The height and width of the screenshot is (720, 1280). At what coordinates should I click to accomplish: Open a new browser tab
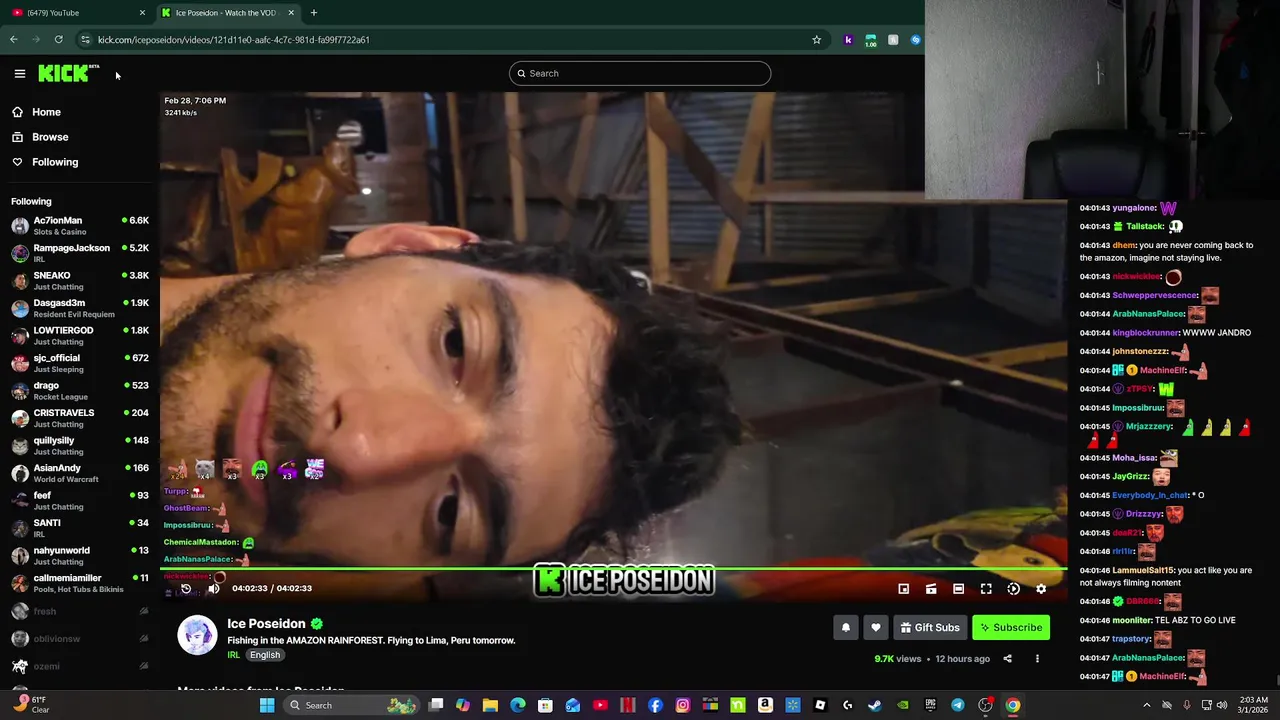click(x=313, y=13)
